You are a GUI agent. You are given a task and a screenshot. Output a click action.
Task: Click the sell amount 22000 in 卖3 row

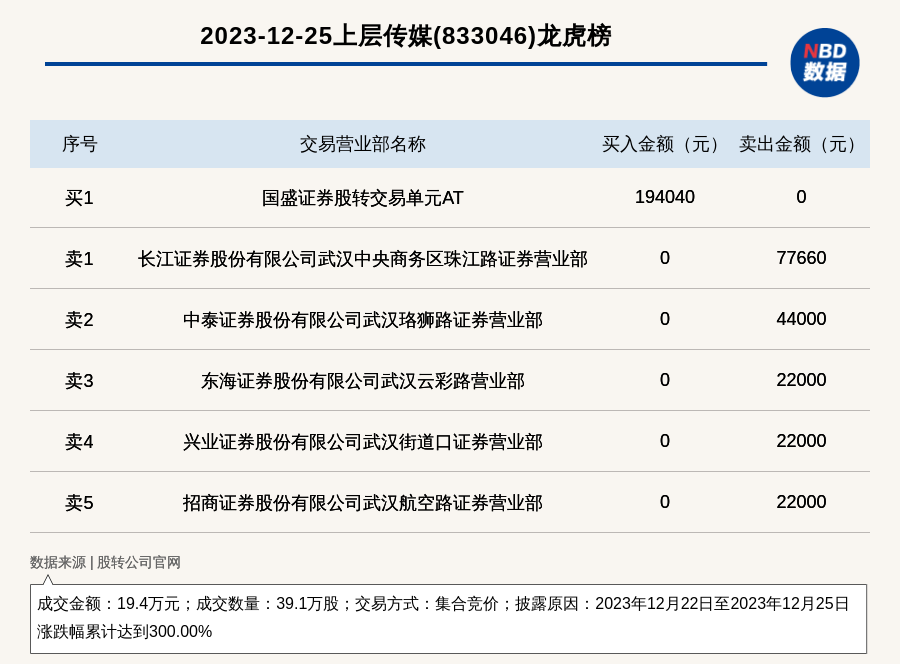[801, 380]
